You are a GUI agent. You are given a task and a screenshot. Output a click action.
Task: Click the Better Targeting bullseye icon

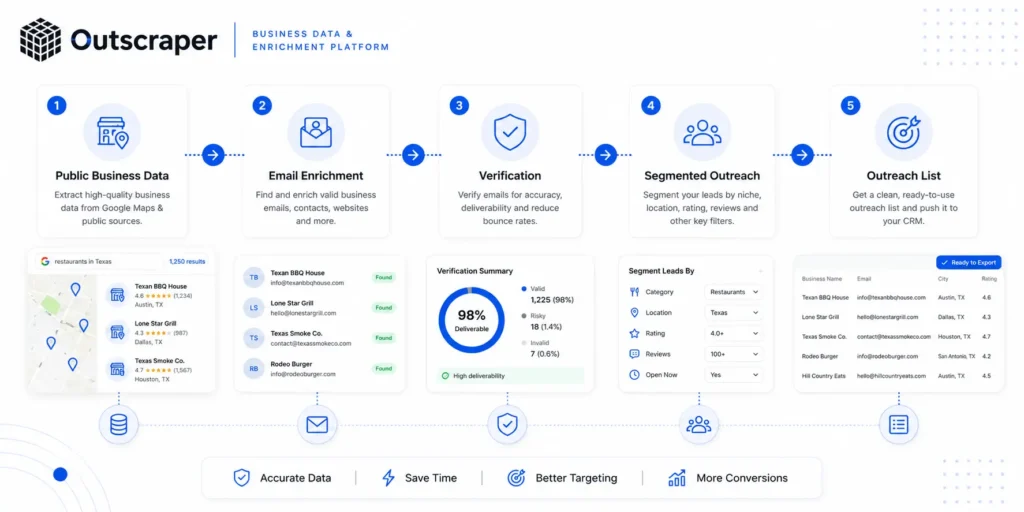(516, 478)
